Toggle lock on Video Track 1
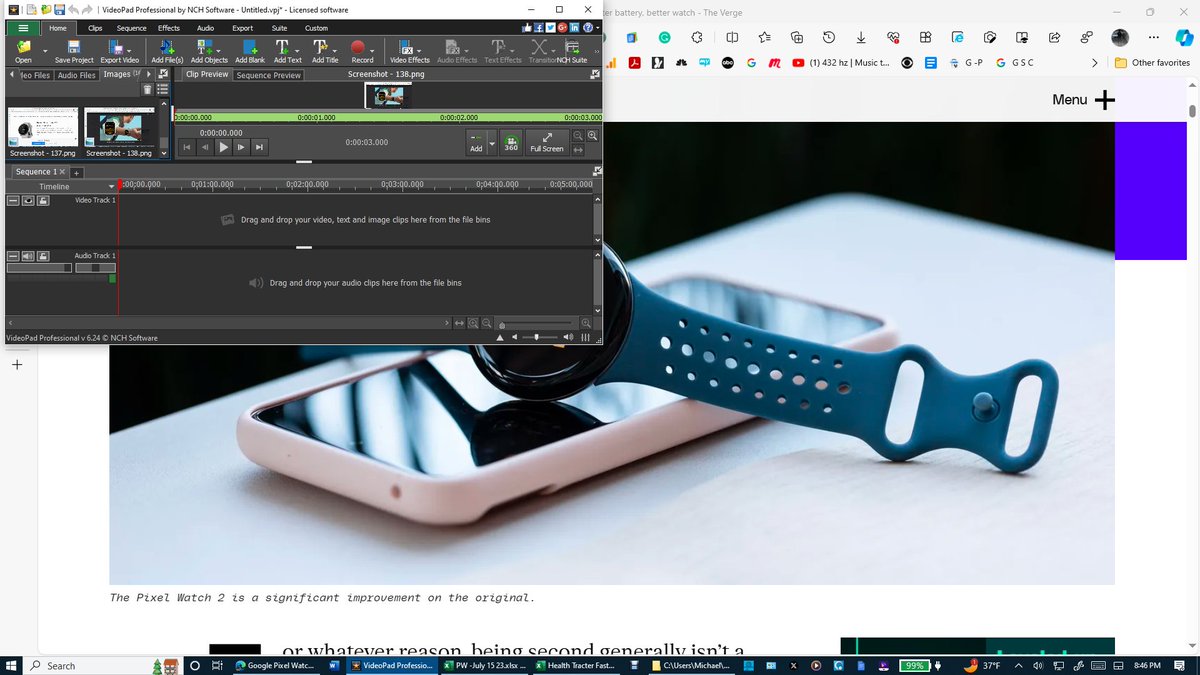Image resolution: width=1200 pixels, height=675 pixels. [44, 200]
